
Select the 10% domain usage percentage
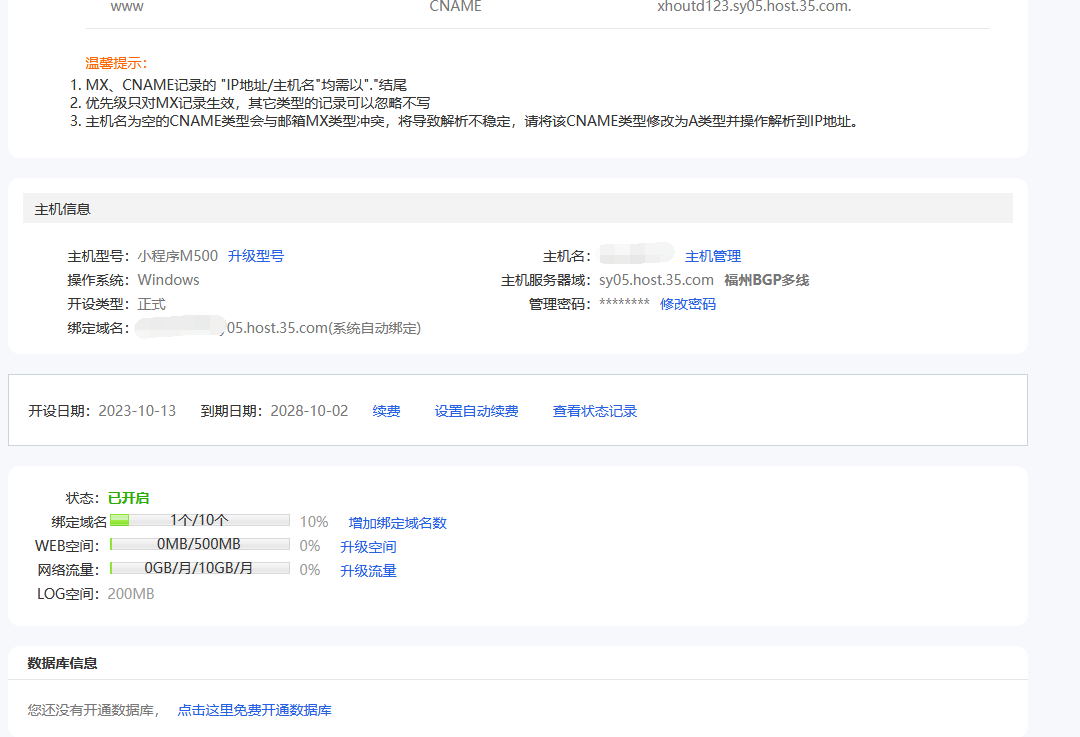(314, 522)
